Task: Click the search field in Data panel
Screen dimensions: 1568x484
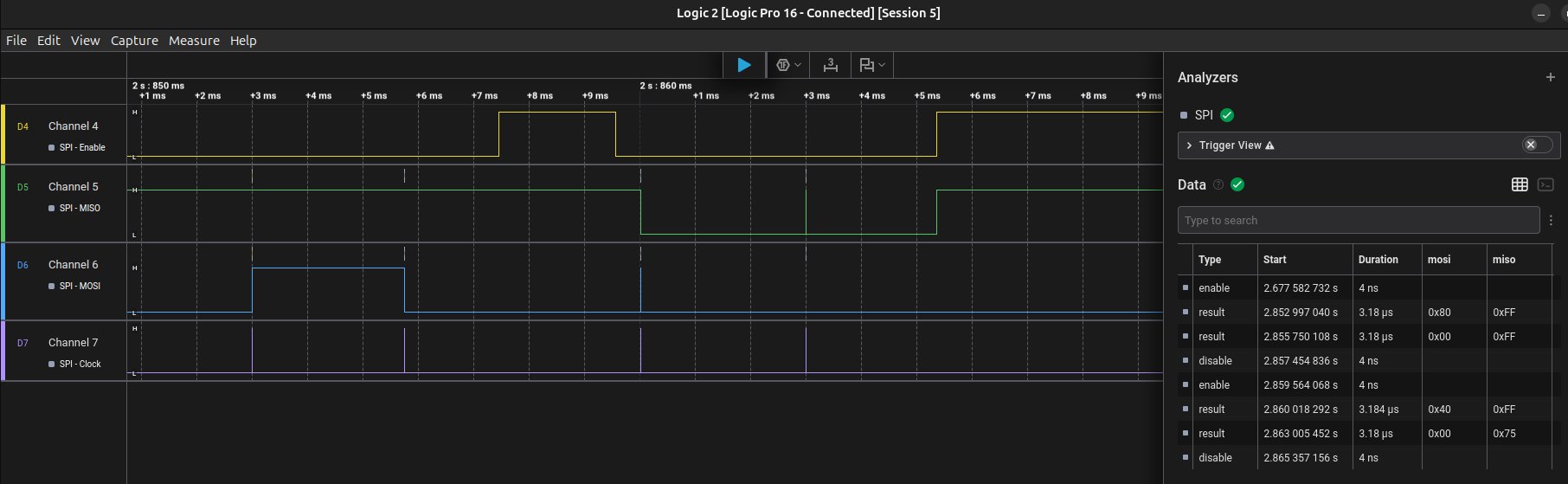Action: pos(1358,221)
